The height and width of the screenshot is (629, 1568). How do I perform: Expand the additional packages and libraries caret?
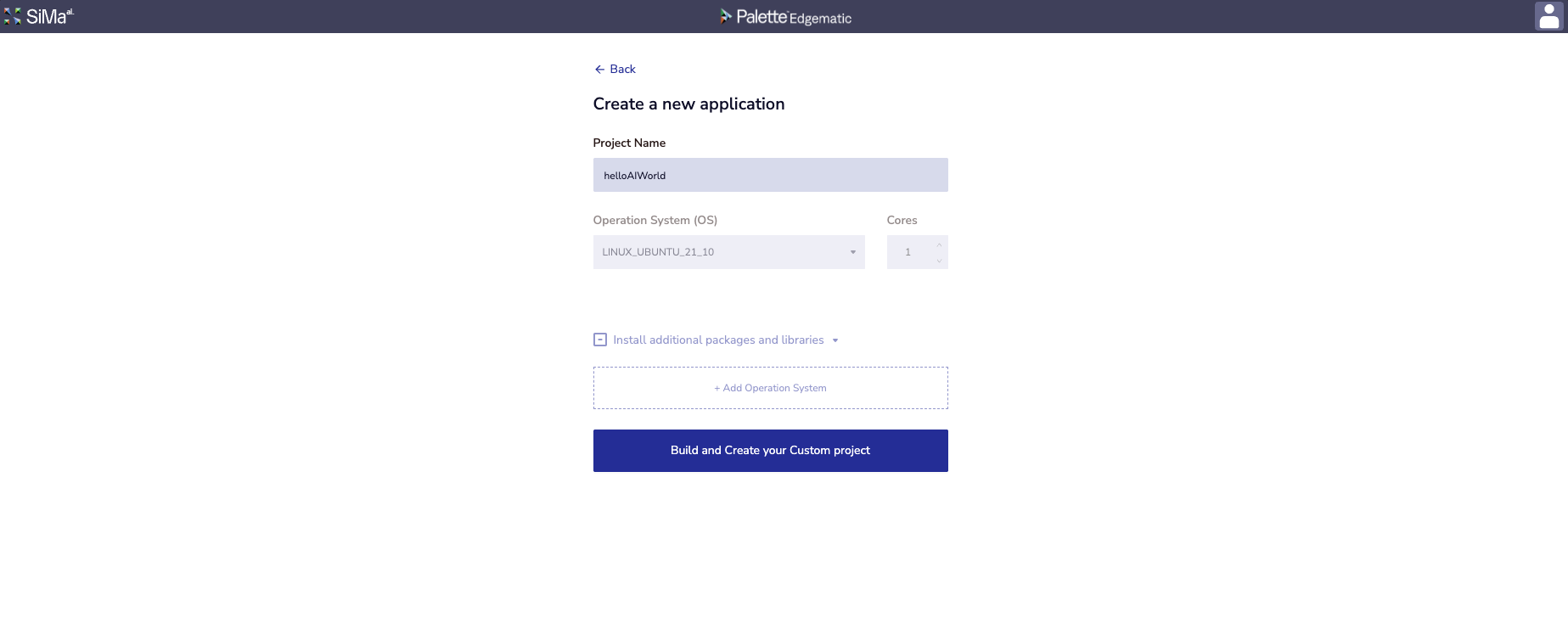(x=835, y=340)
